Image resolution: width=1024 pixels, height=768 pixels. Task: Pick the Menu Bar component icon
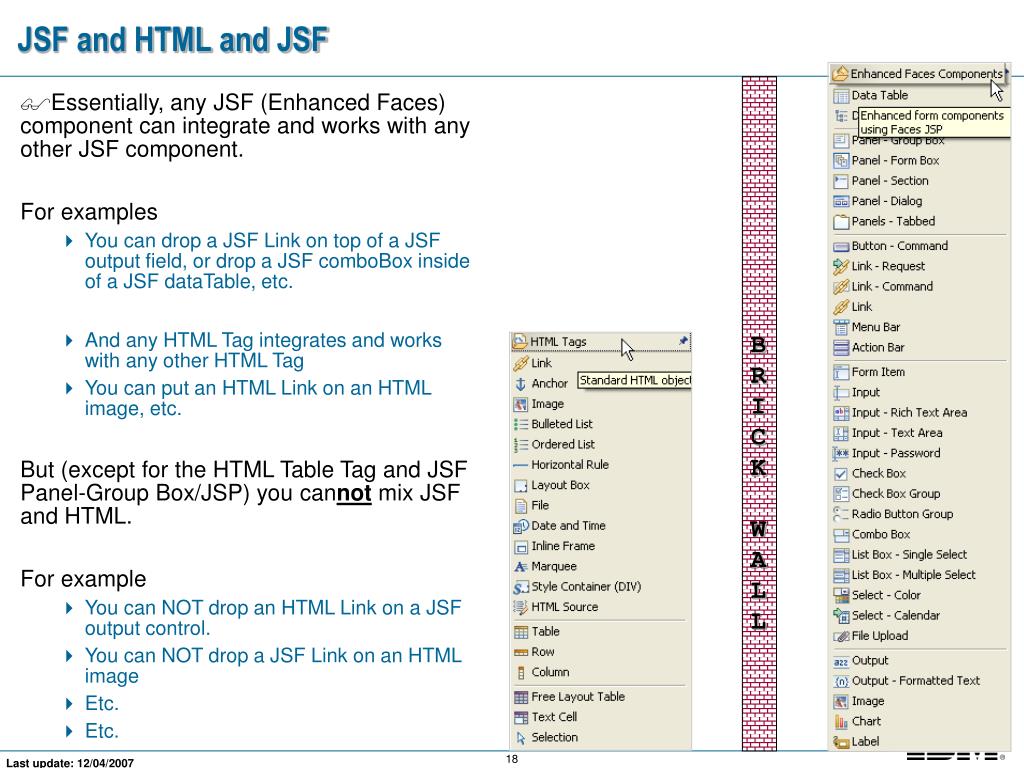point(841,327)
